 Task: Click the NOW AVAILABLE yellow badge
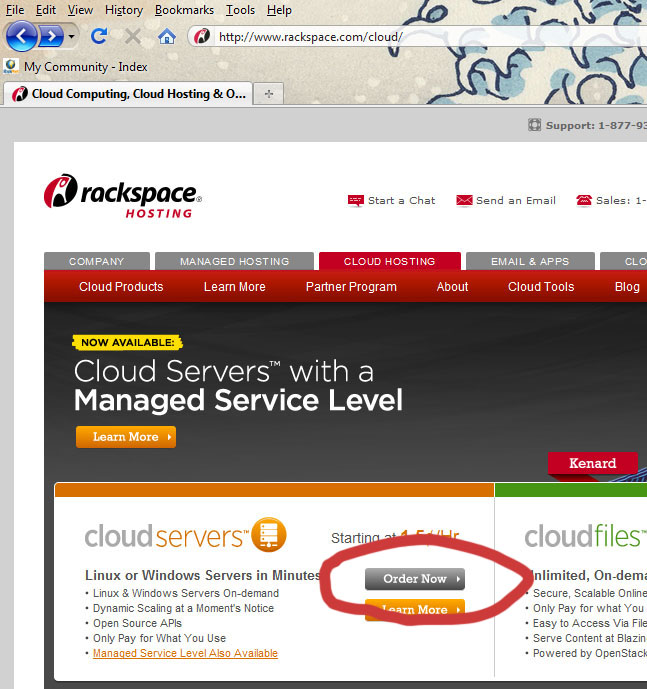(127, 342)
